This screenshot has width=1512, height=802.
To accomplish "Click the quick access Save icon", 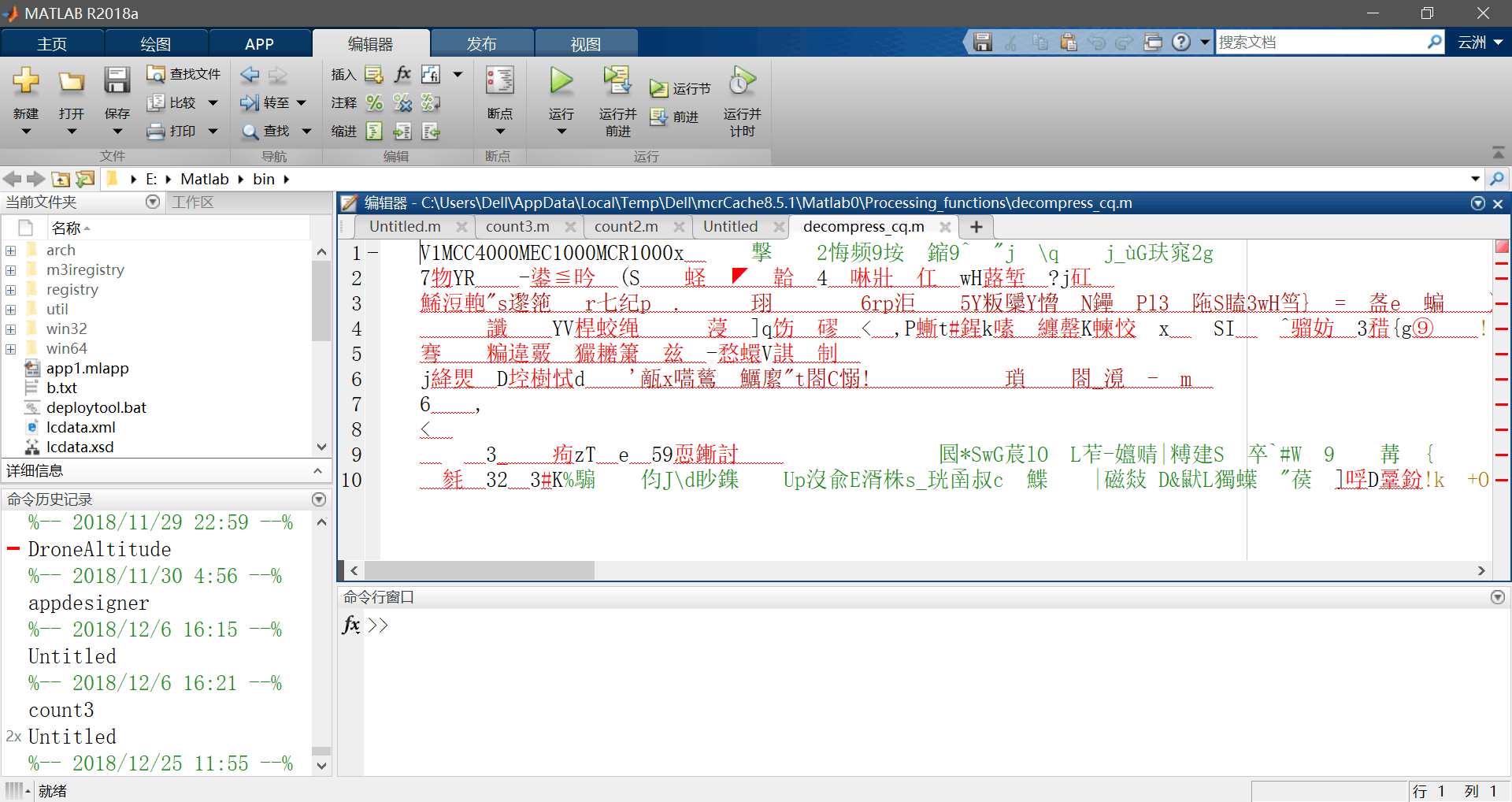I will coord(983,42).
